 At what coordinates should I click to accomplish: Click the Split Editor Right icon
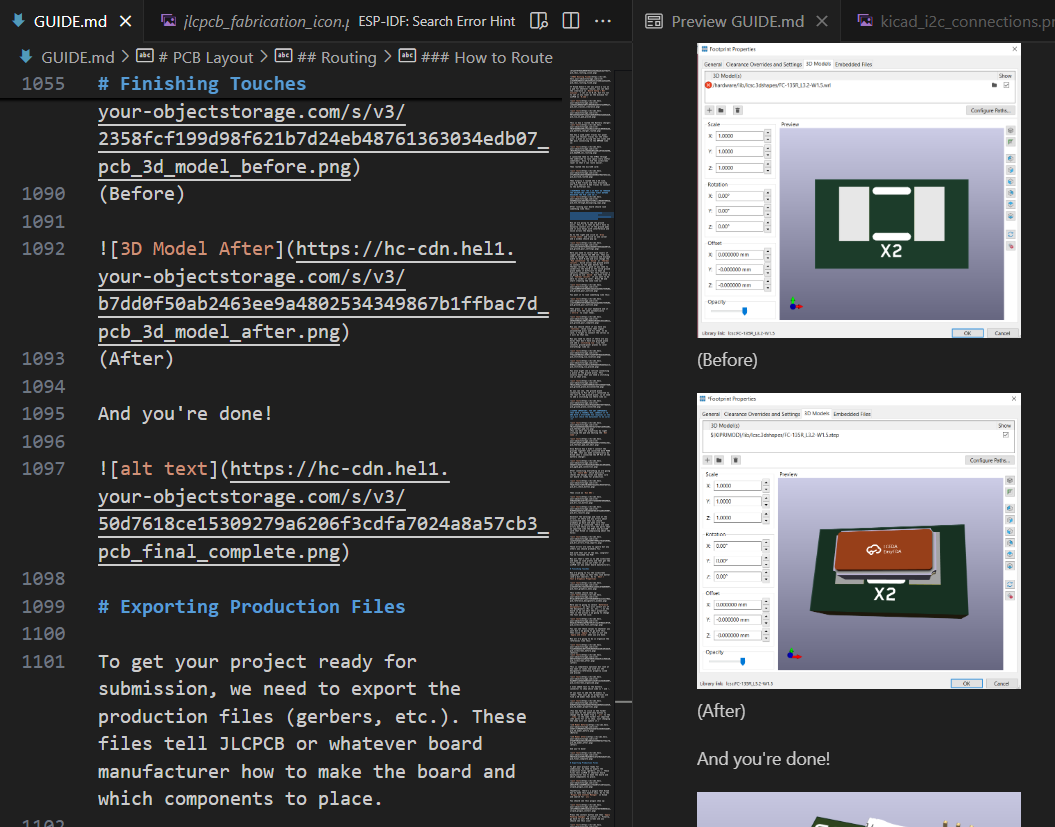[x=570, y=21]
